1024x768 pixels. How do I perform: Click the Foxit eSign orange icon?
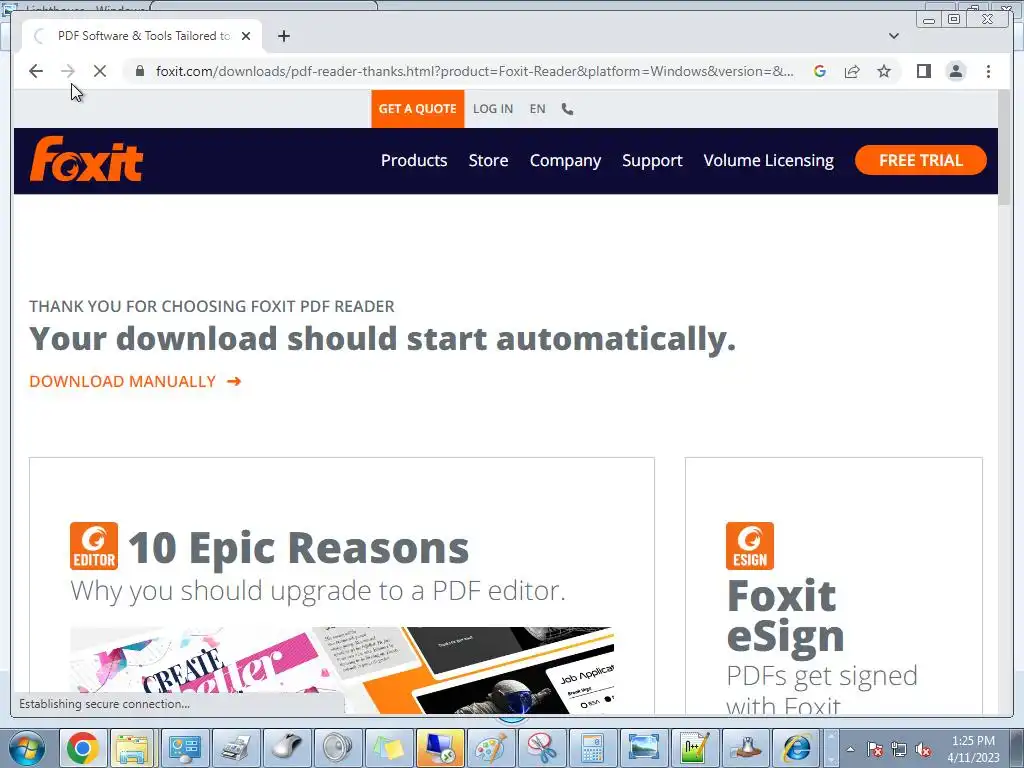[x=750, y=546]
